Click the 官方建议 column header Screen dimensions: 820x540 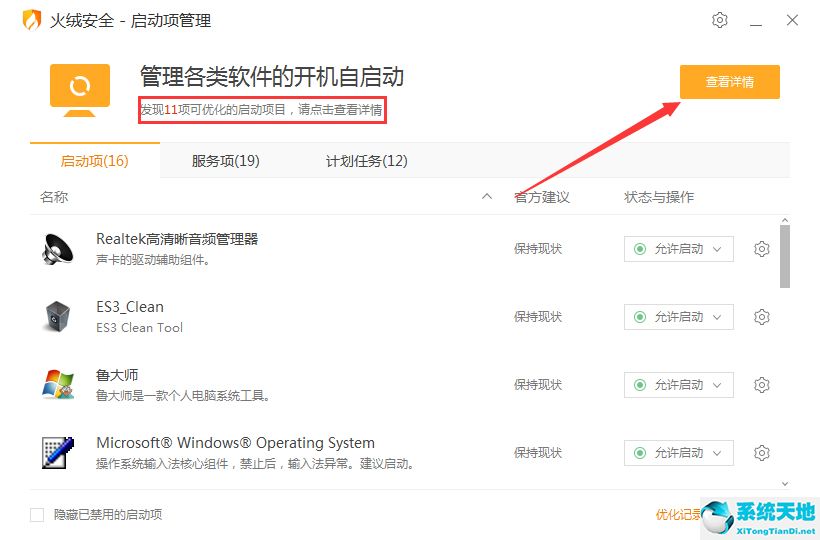click(x=542, y=197)
